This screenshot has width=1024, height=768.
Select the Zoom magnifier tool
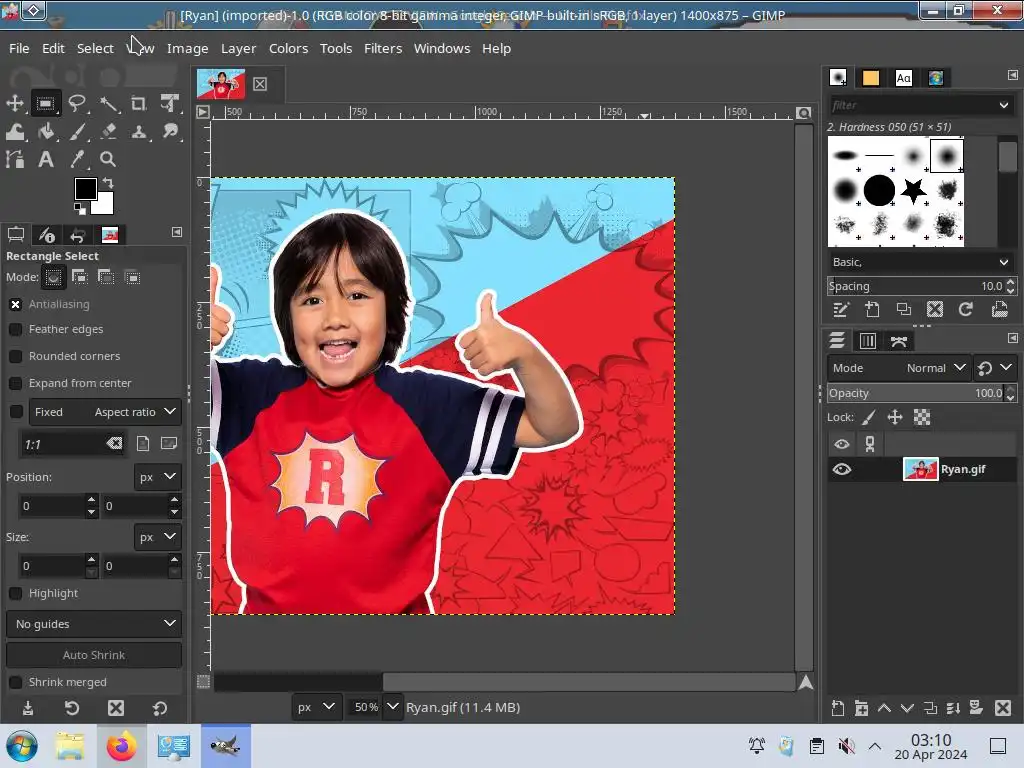(x=108, y=159)
